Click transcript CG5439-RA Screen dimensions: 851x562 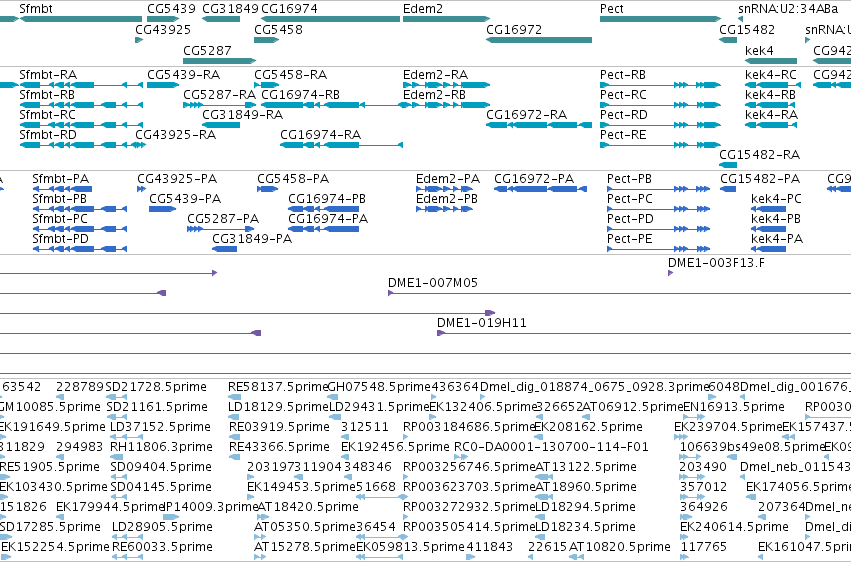[x=163, y=85]
